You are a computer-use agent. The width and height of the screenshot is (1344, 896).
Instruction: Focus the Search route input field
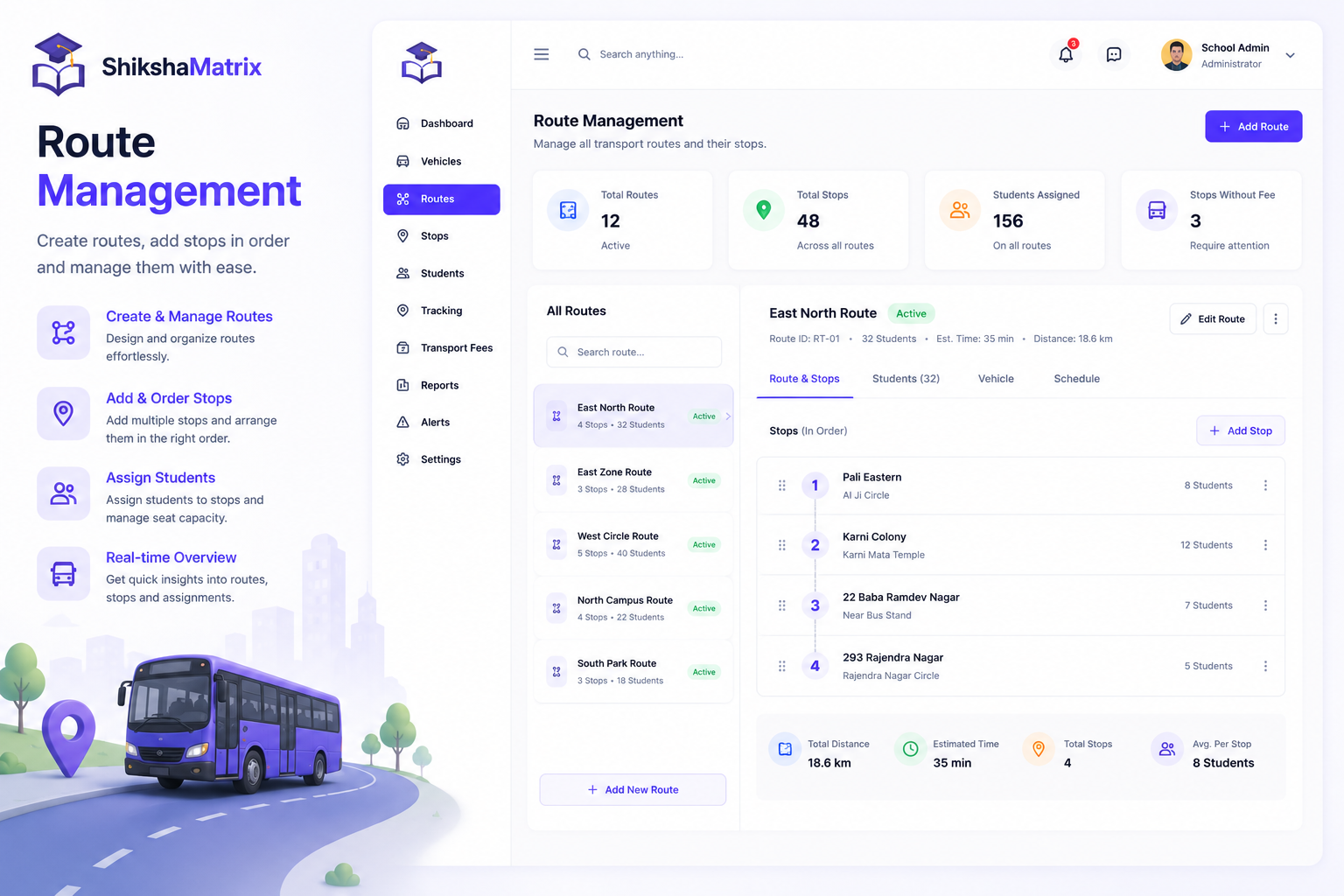pos(634,352)
